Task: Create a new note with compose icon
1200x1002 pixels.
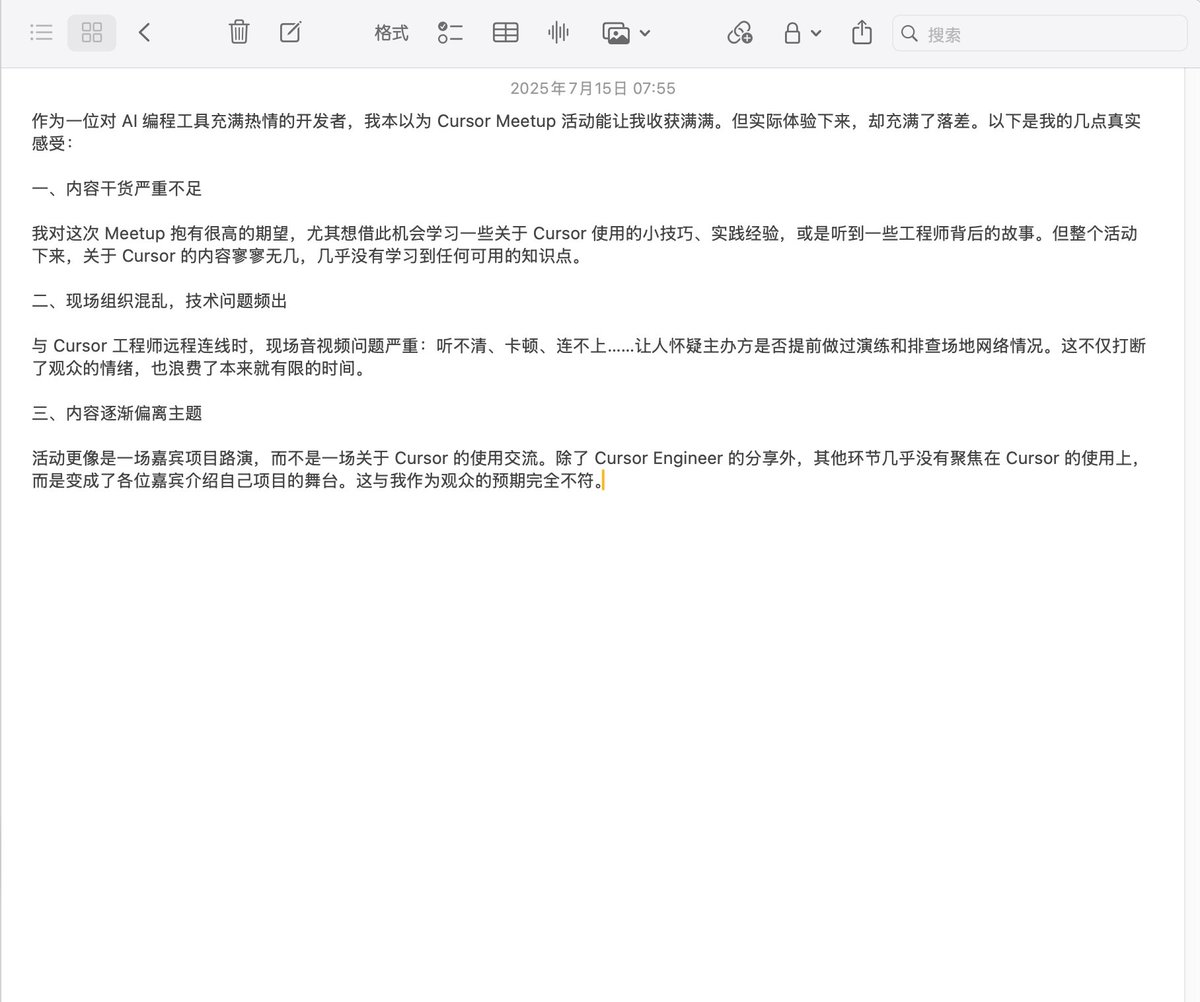Action: 290,33
